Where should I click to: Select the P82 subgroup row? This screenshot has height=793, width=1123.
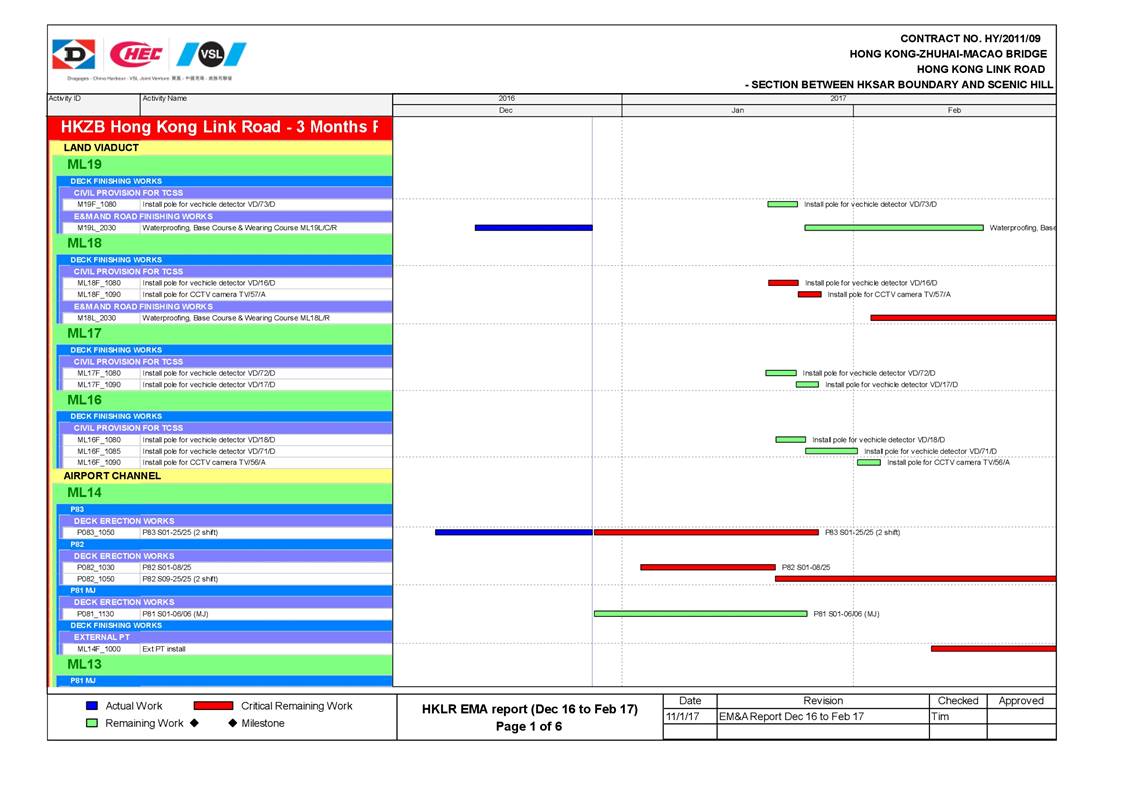tap(224, 544)
